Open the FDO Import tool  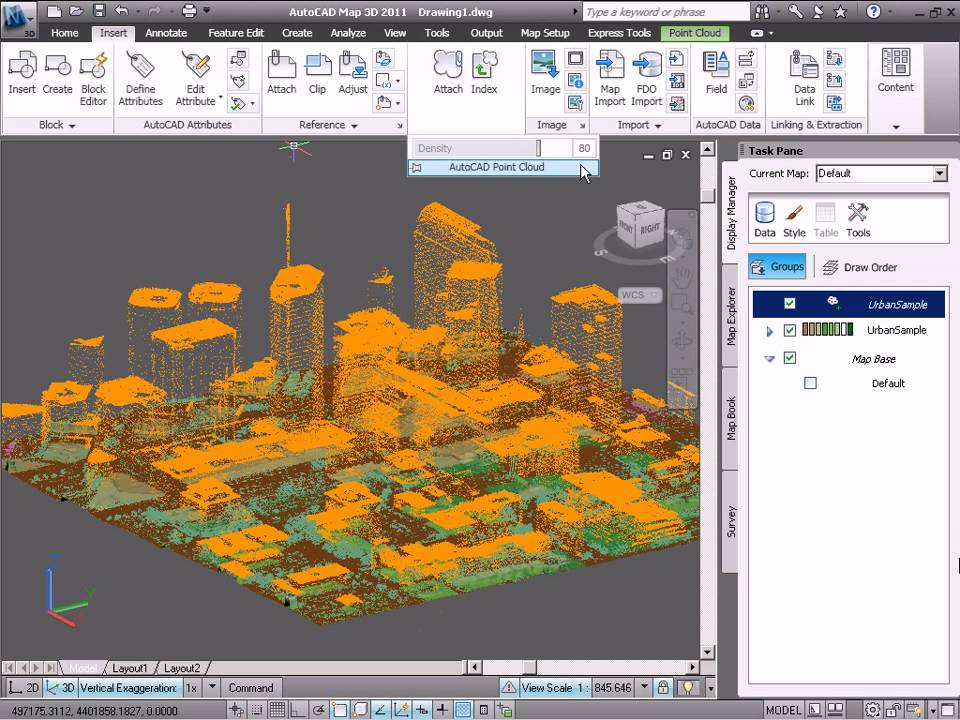[647, 78]
